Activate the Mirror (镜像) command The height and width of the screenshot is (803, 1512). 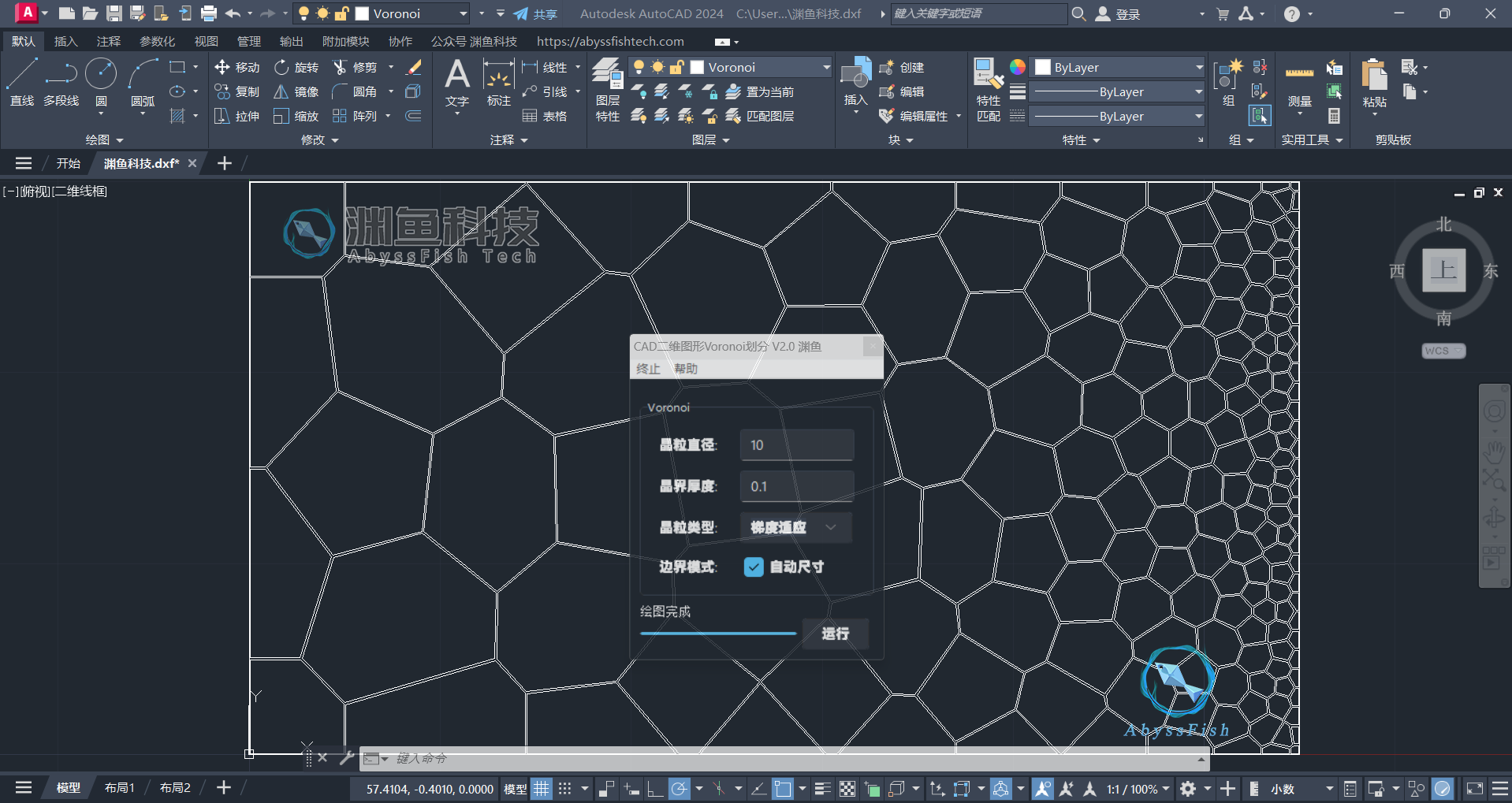point(296,92)
